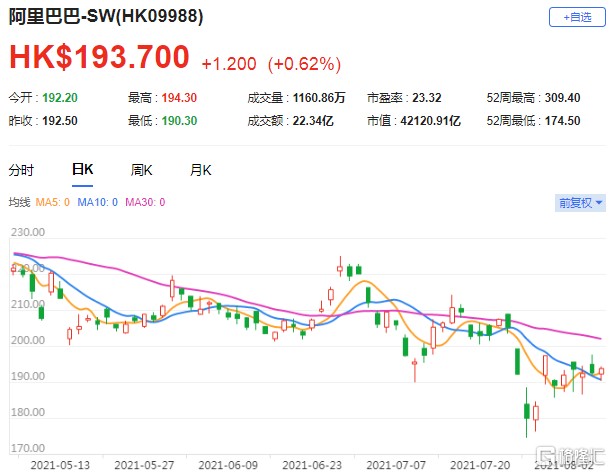The width and height of the screenshot is (611, 473).
Task: Open the 周K weekly chart tab
Action: (x=141, y=170)
